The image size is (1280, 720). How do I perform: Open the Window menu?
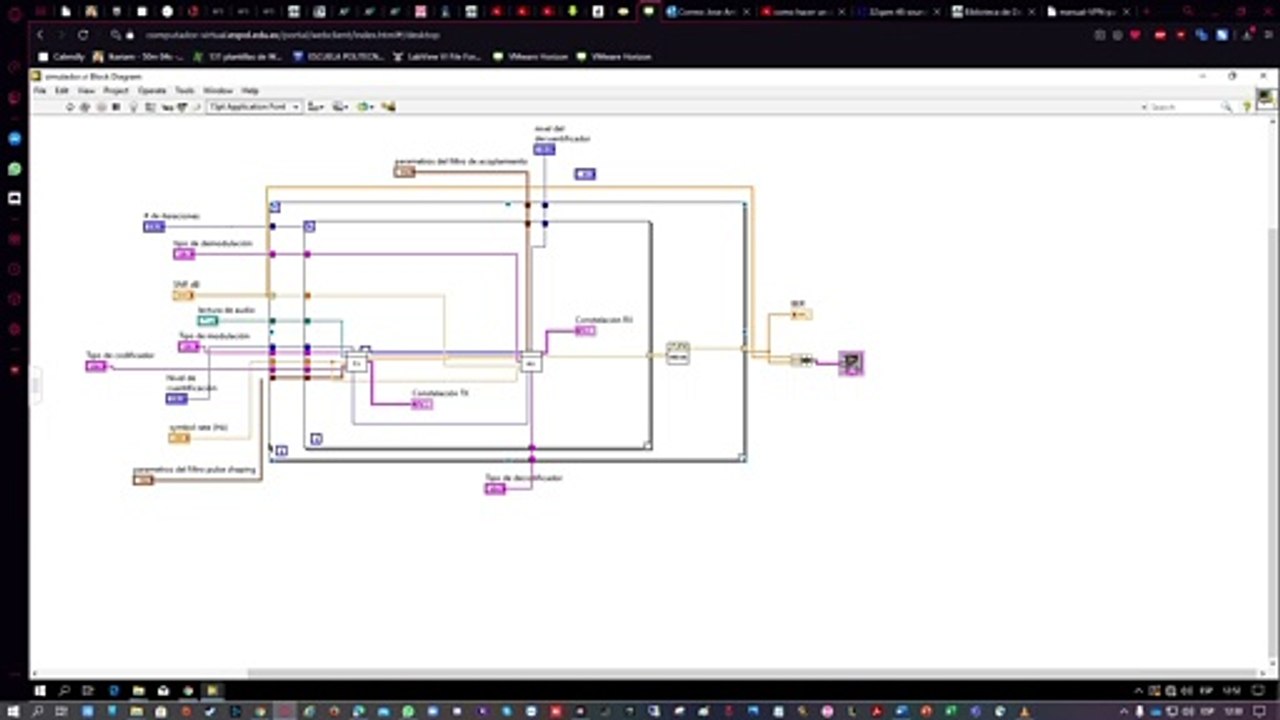pos(218,91)
